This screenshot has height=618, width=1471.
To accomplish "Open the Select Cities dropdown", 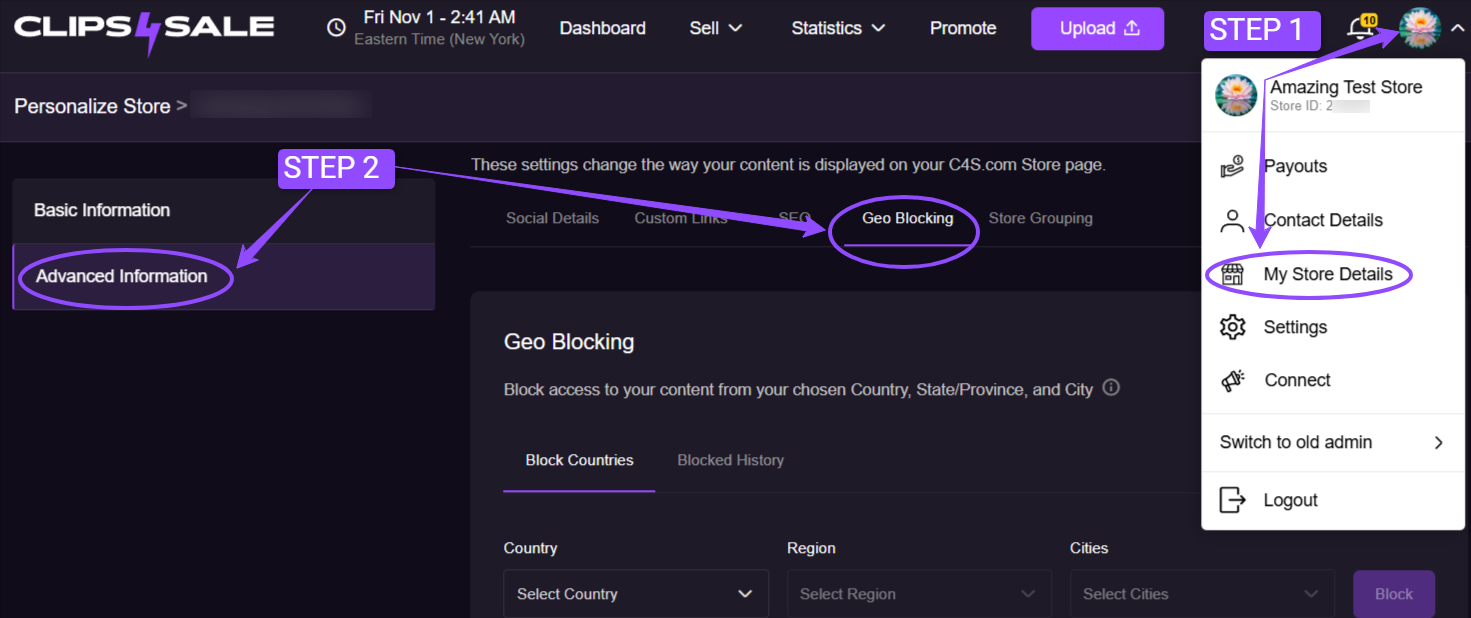I will pos(1202,594).
